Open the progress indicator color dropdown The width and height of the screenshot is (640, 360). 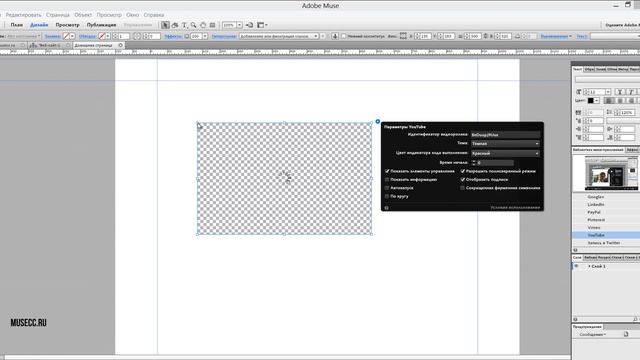tap(505, 153)
